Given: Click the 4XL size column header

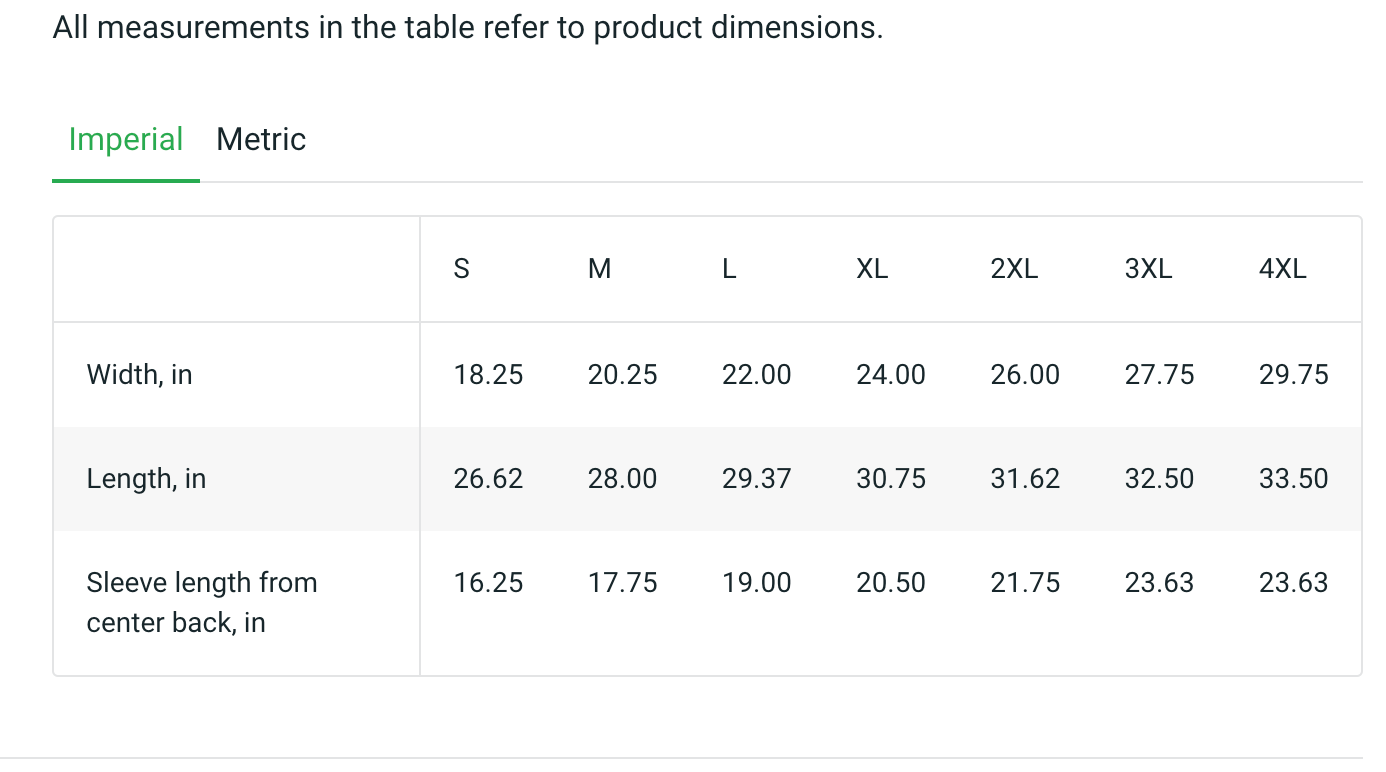Looking at the screenshot, I should point(1282,269).
